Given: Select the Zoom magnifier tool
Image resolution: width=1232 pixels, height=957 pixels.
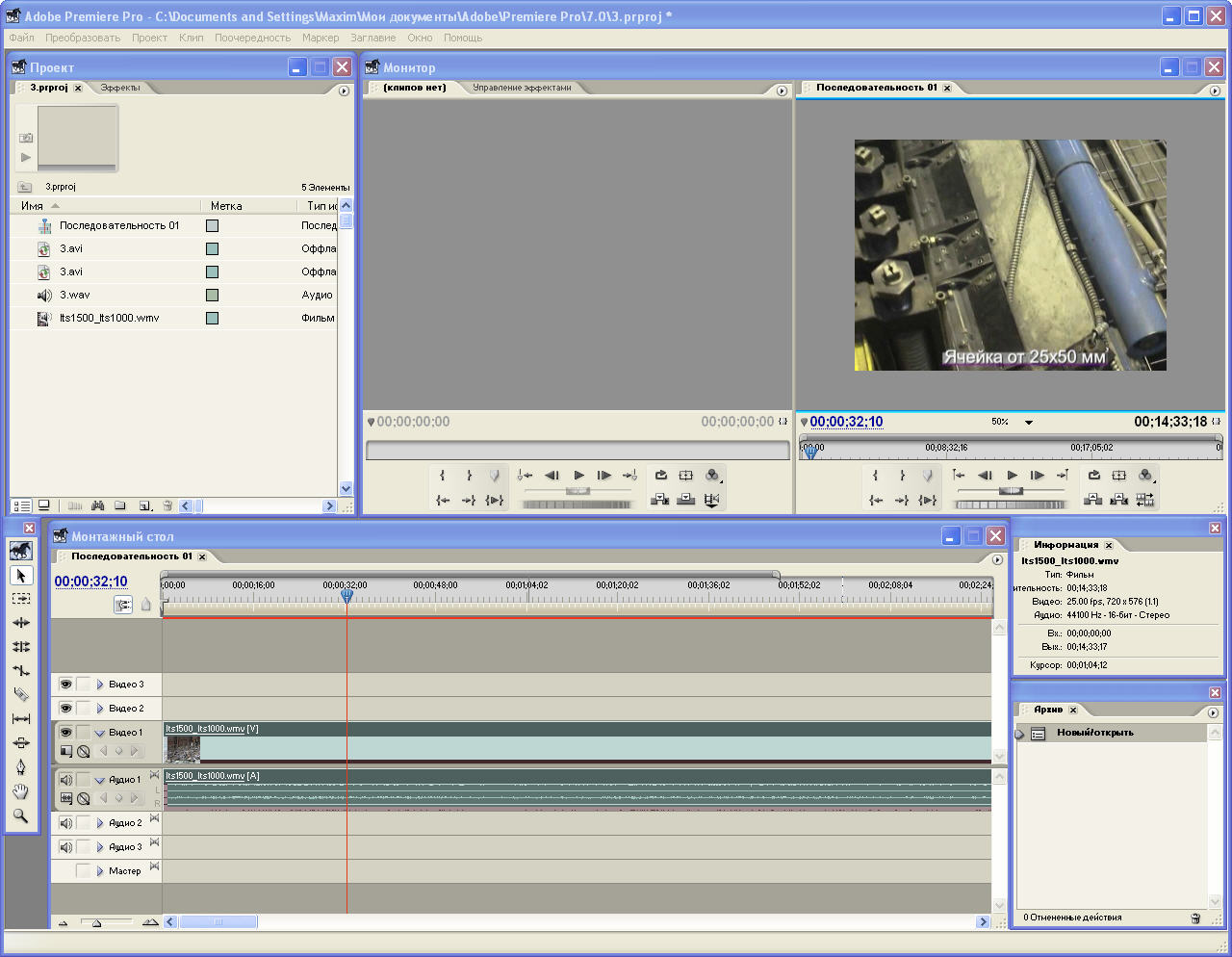Looking at the screenshot, I should tap(21, 815).
